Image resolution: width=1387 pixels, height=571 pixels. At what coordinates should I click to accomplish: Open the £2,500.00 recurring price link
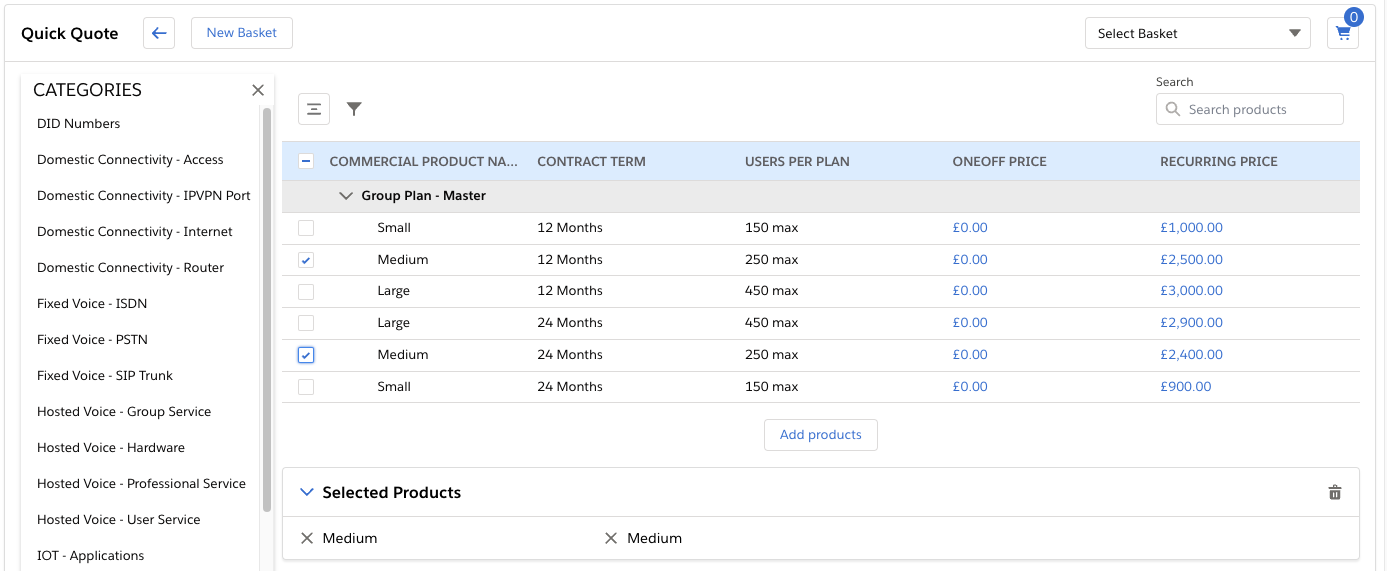[x=1191, y=260]
